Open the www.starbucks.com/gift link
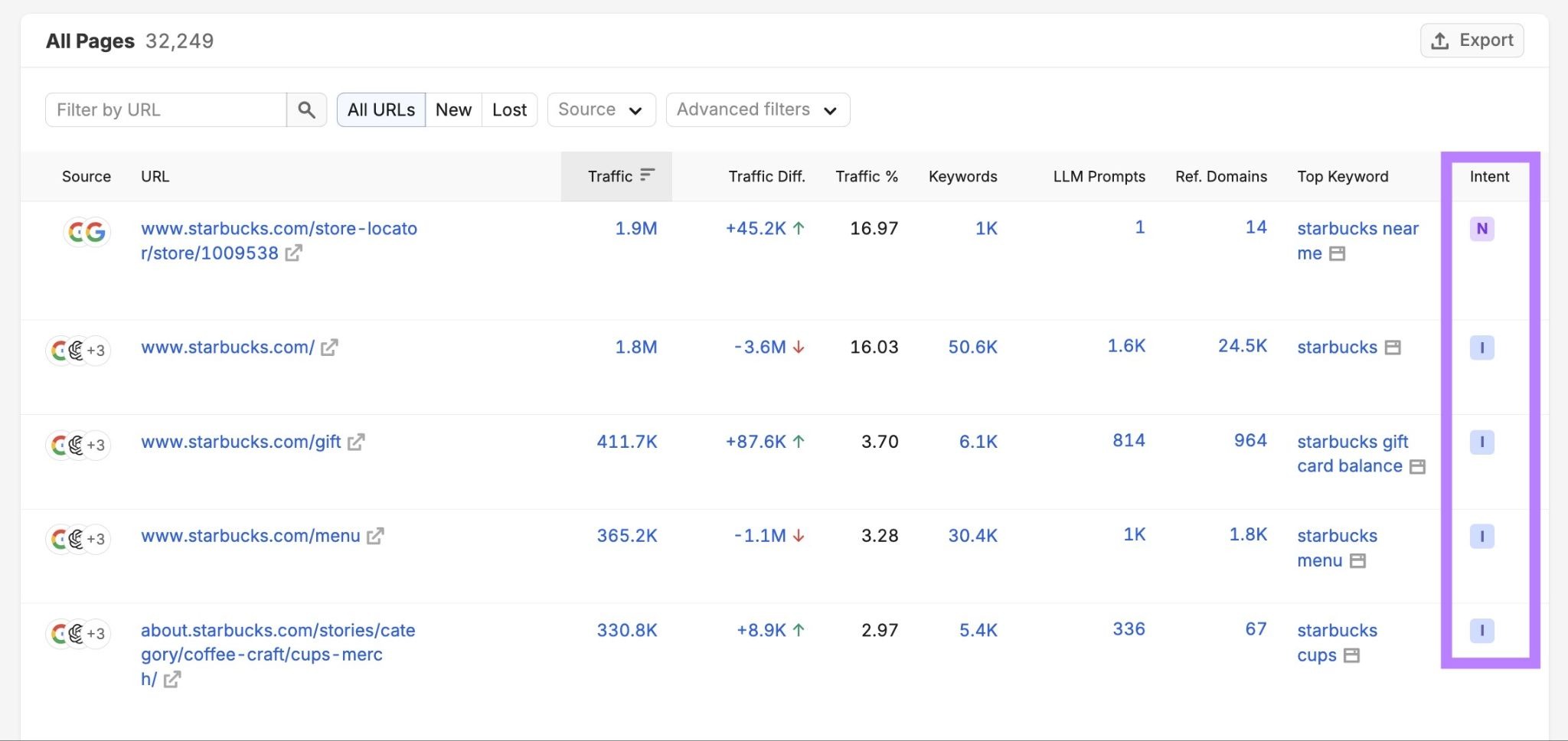 241,442
